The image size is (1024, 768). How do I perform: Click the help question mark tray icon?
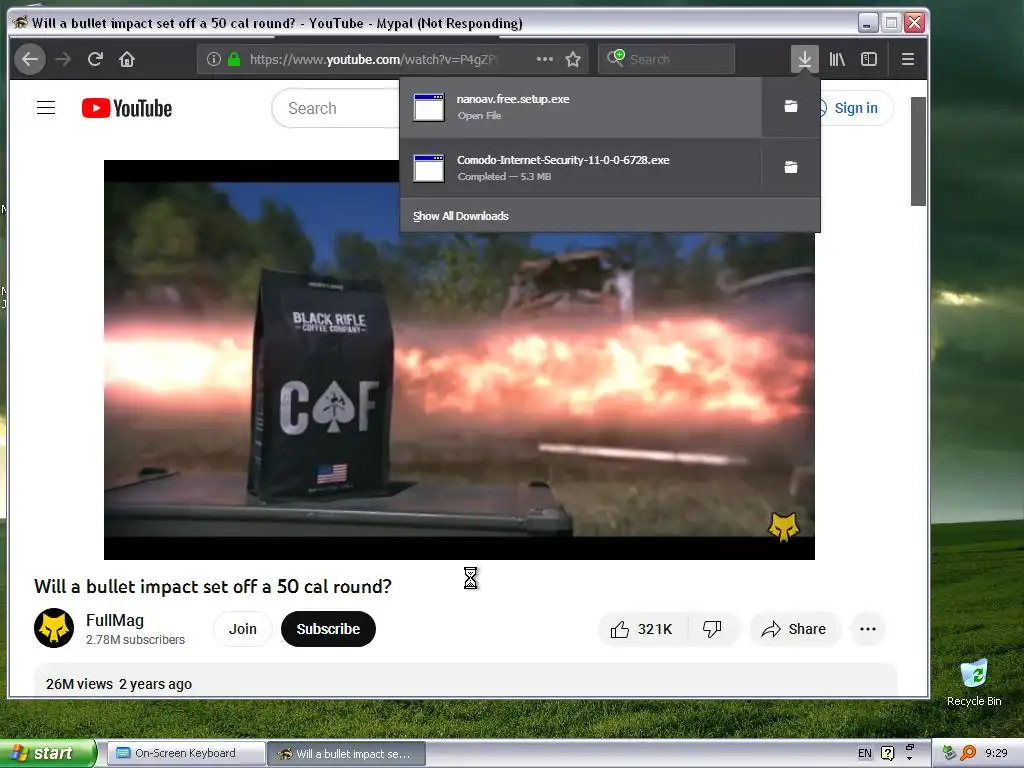pyautogui.click(x=888, y=753)
